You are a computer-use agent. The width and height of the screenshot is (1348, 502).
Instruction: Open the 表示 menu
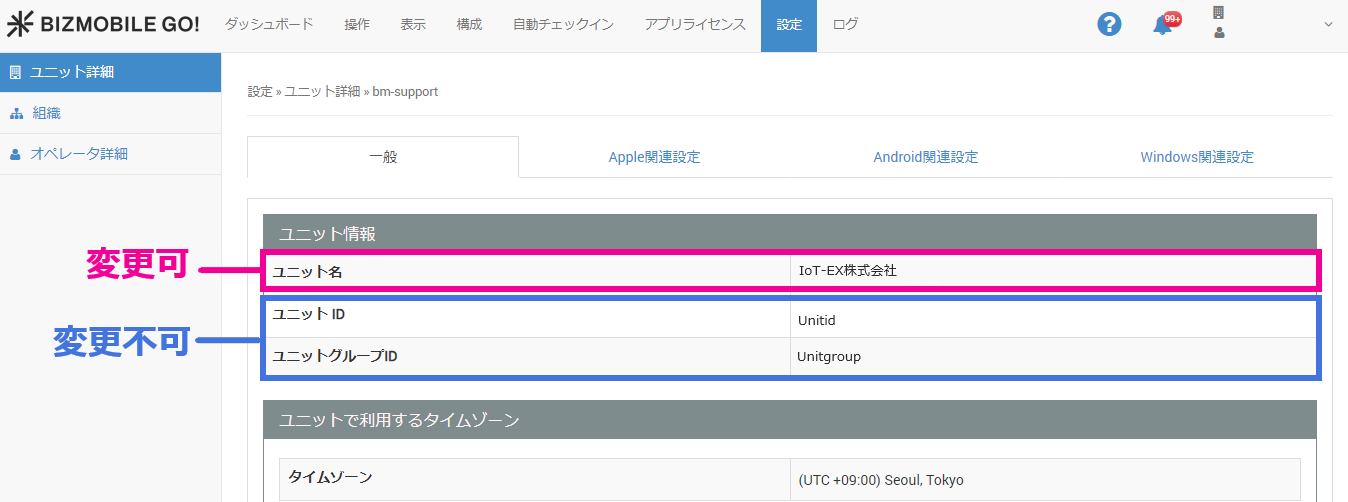tap(413, 25)
